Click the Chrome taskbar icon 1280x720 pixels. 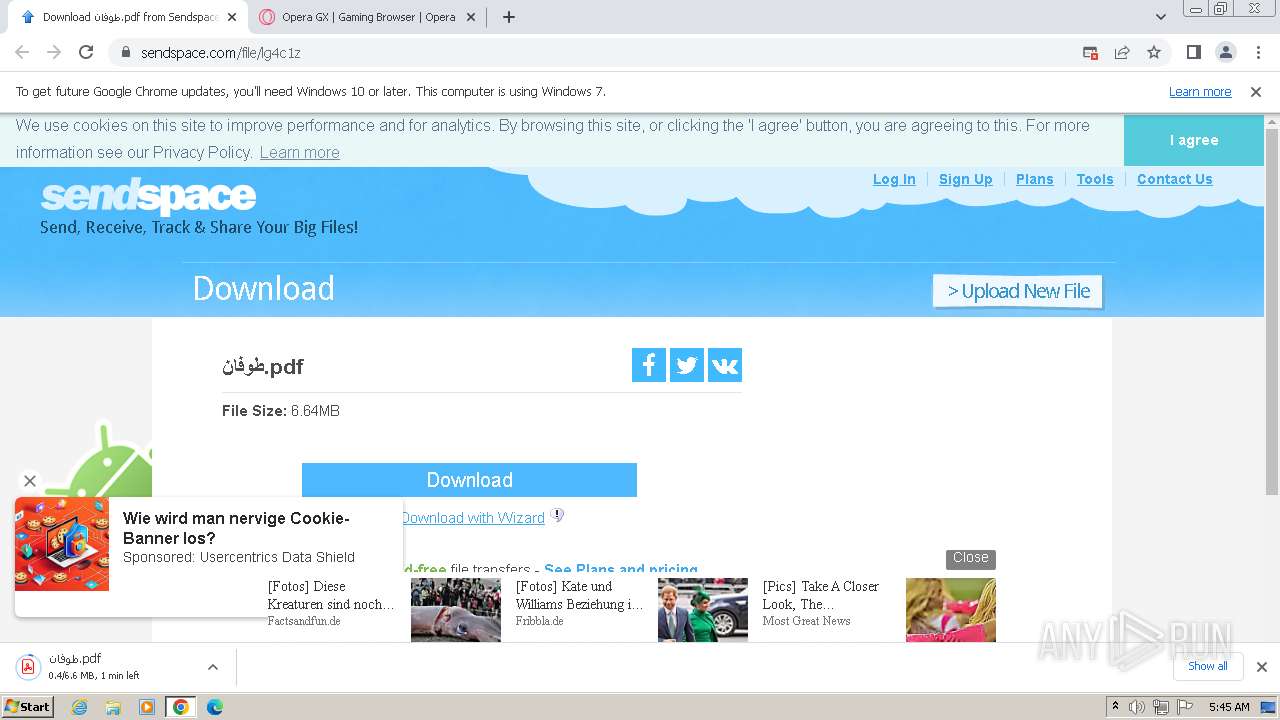click(x=181, y=707)
